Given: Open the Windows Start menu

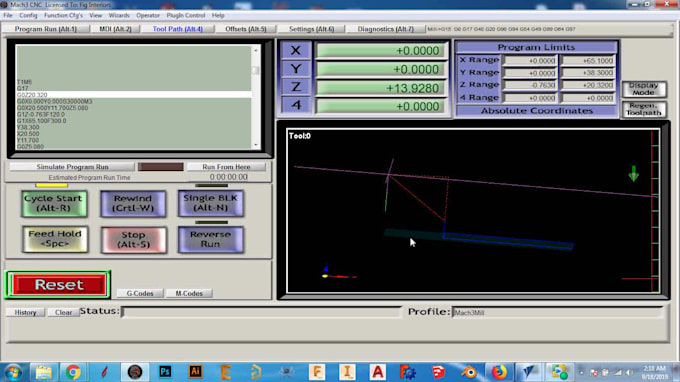Looking at the screenshot, I should (x=13, y=372).
